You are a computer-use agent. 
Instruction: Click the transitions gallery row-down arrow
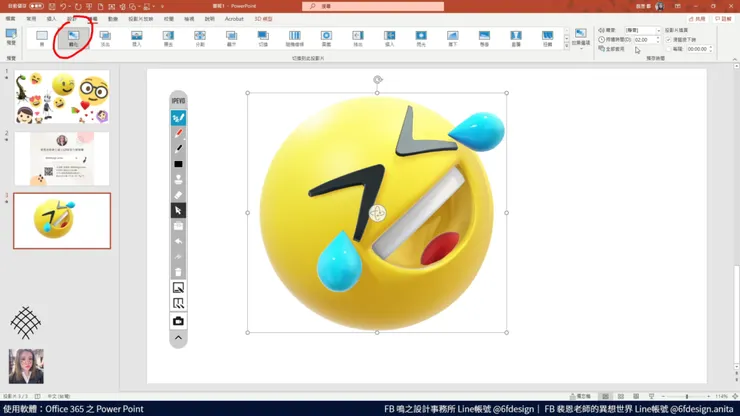click(x=567, y=39)
